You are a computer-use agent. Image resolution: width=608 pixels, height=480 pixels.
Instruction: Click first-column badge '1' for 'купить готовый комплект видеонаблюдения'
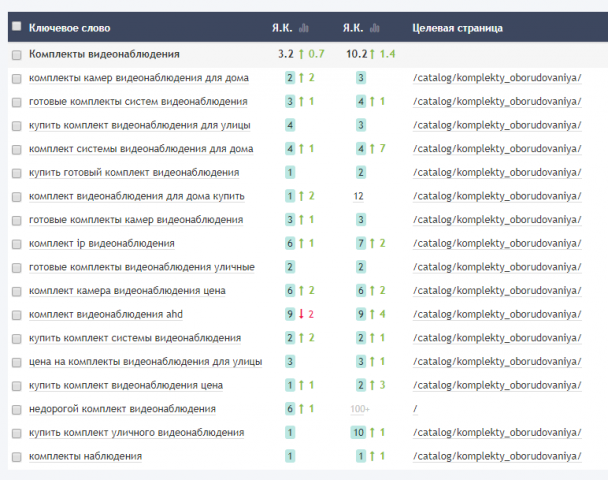290,173
